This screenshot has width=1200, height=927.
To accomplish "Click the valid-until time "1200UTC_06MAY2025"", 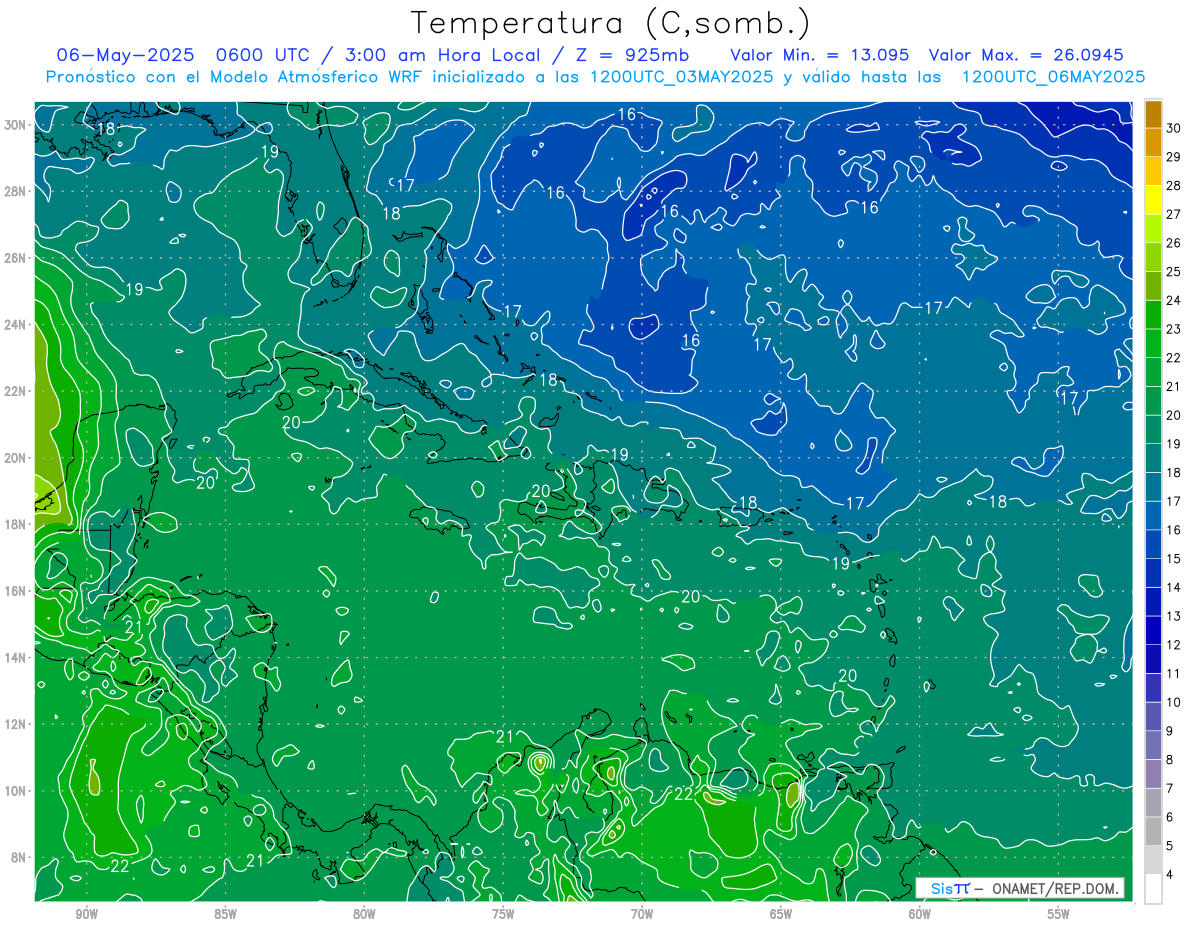I will [x=1052, y=77].
